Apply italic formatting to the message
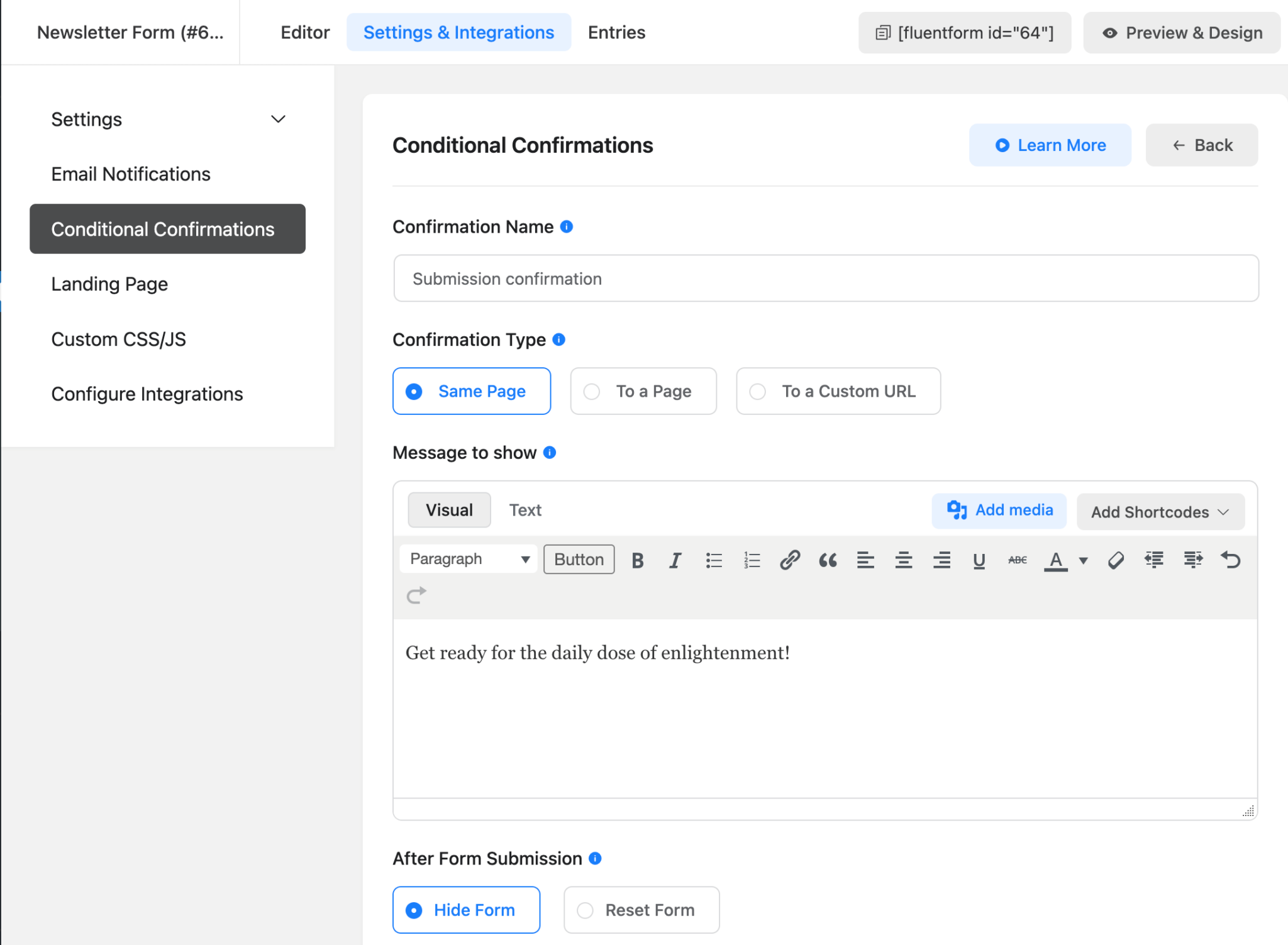Viewport: 1288px width, 945px height. 675,559
